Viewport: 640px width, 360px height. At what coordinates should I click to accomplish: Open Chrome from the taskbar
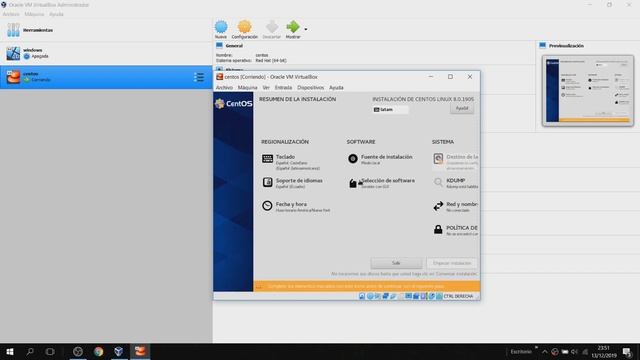[98, 351]
